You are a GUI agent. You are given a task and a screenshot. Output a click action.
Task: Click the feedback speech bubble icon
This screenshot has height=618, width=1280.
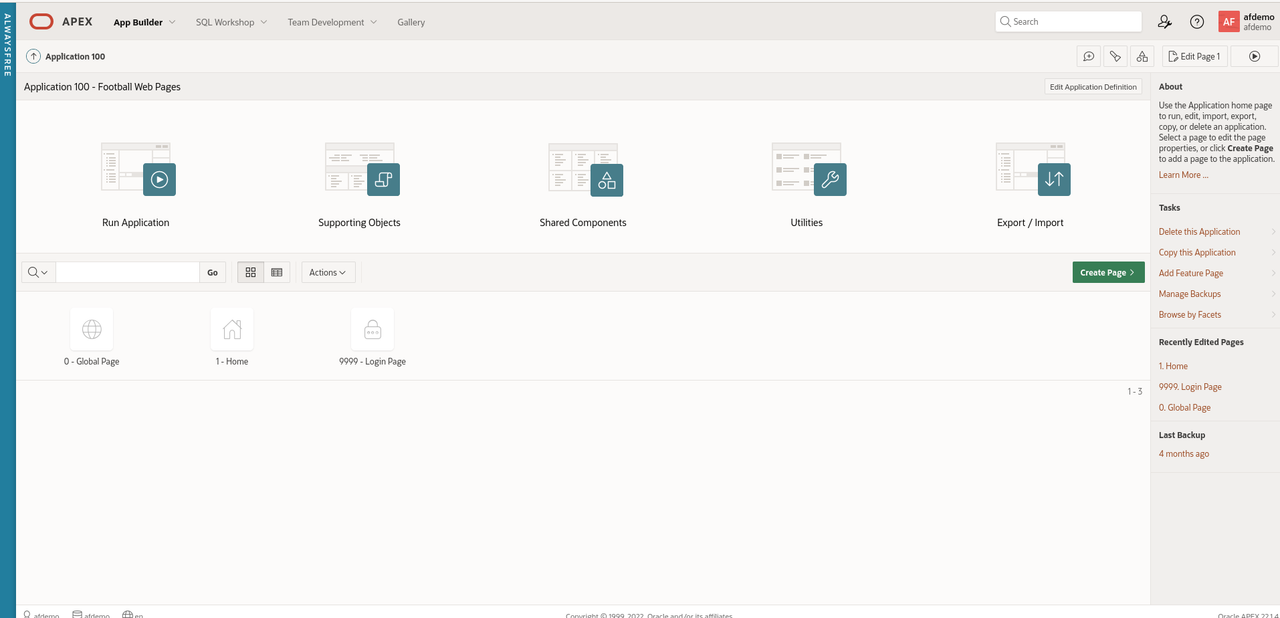[x=1089, y=56]
